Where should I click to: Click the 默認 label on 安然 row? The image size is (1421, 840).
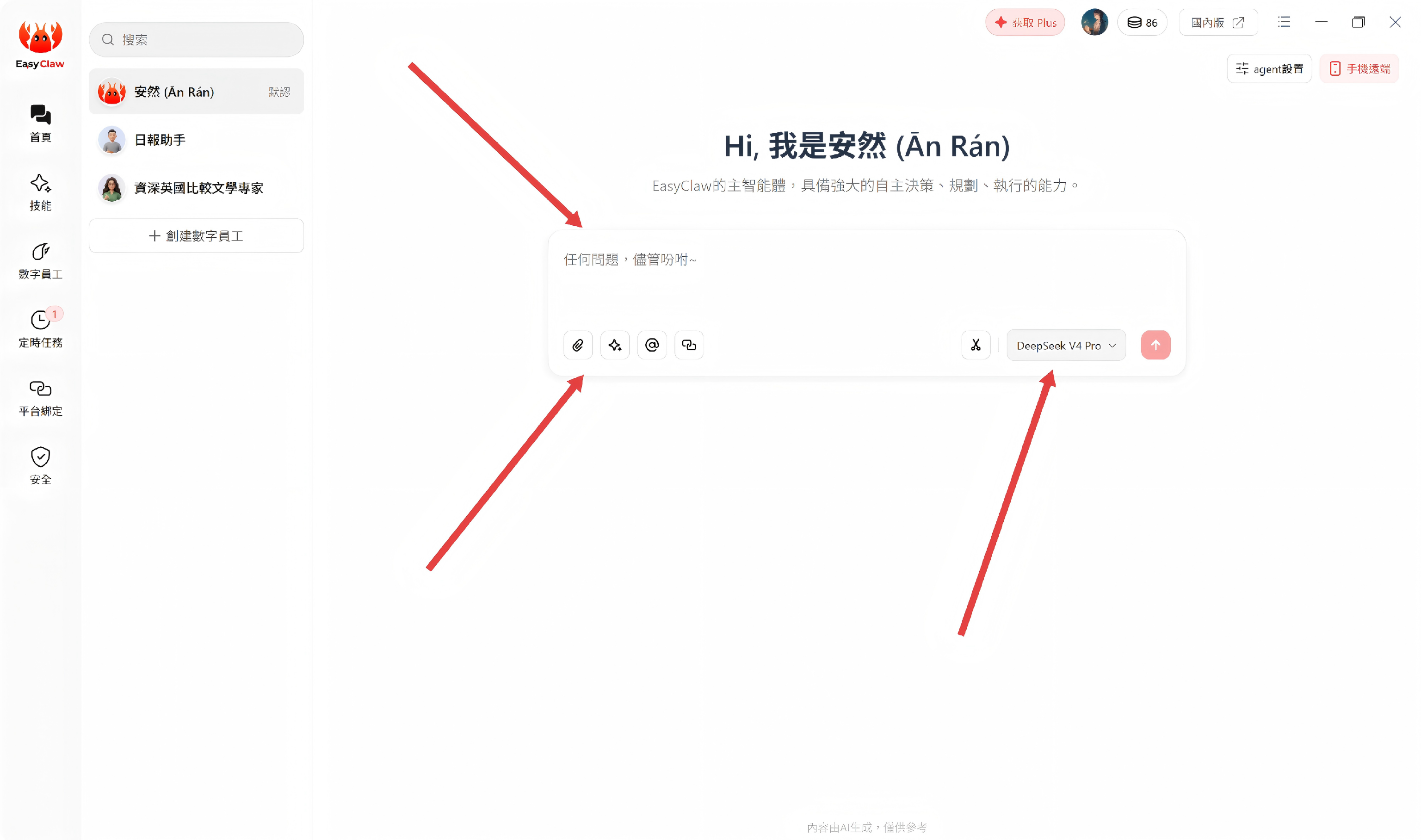[x=279, y=92]
